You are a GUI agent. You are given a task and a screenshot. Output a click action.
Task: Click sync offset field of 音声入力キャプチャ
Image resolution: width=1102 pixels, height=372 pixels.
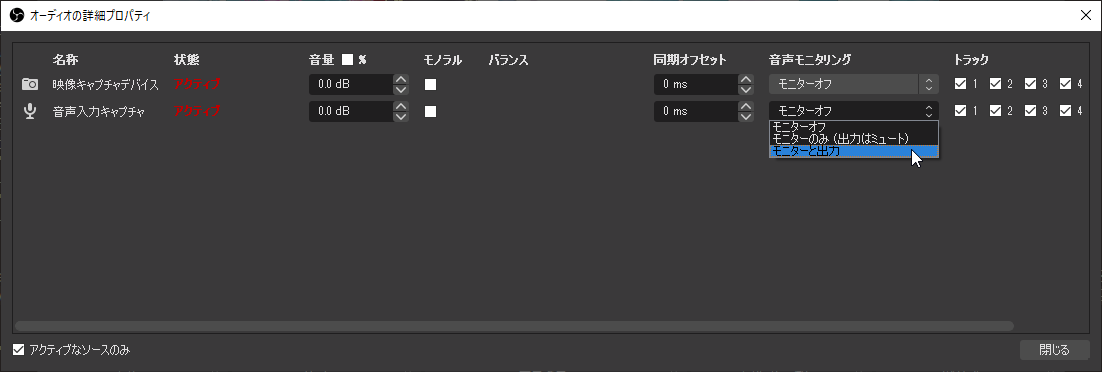coord(695,111)
